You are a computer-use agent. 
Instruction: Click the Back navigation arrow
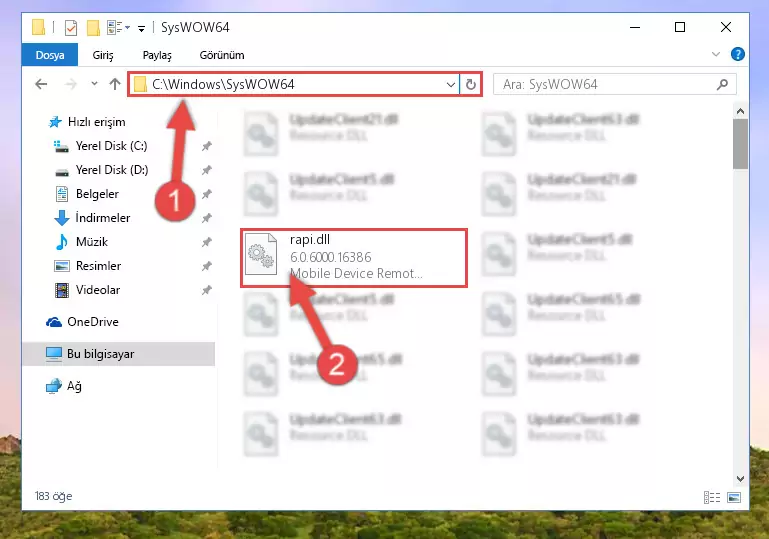click(41, 84)
